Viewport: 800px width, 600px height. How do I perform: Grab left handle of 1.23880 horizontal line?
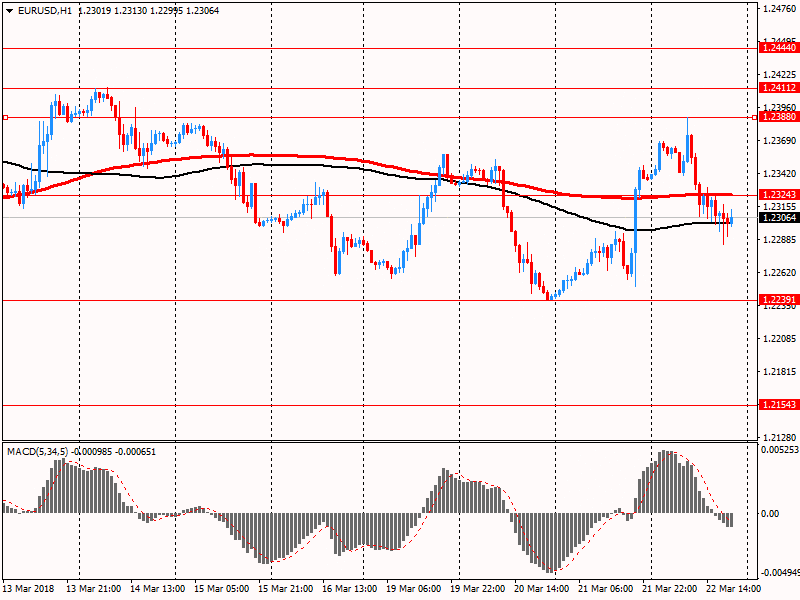5,117
